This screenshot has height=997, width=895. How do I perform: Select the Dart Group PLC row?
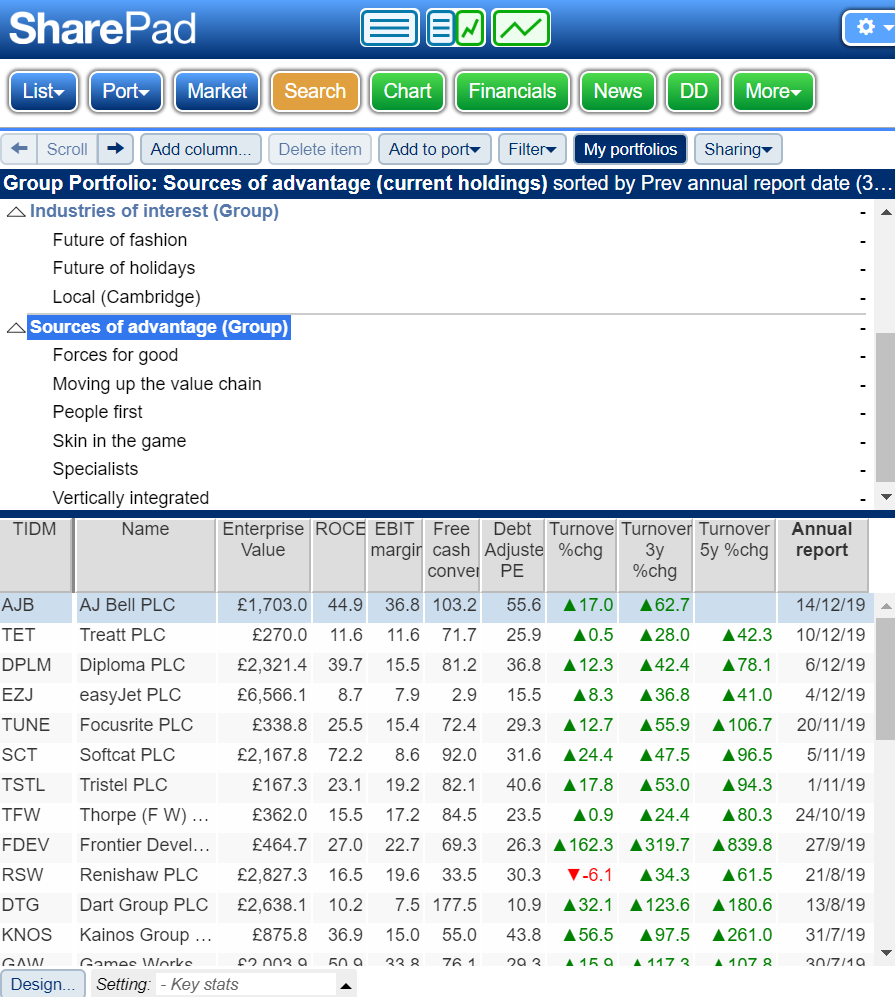(x=436, y=905)
